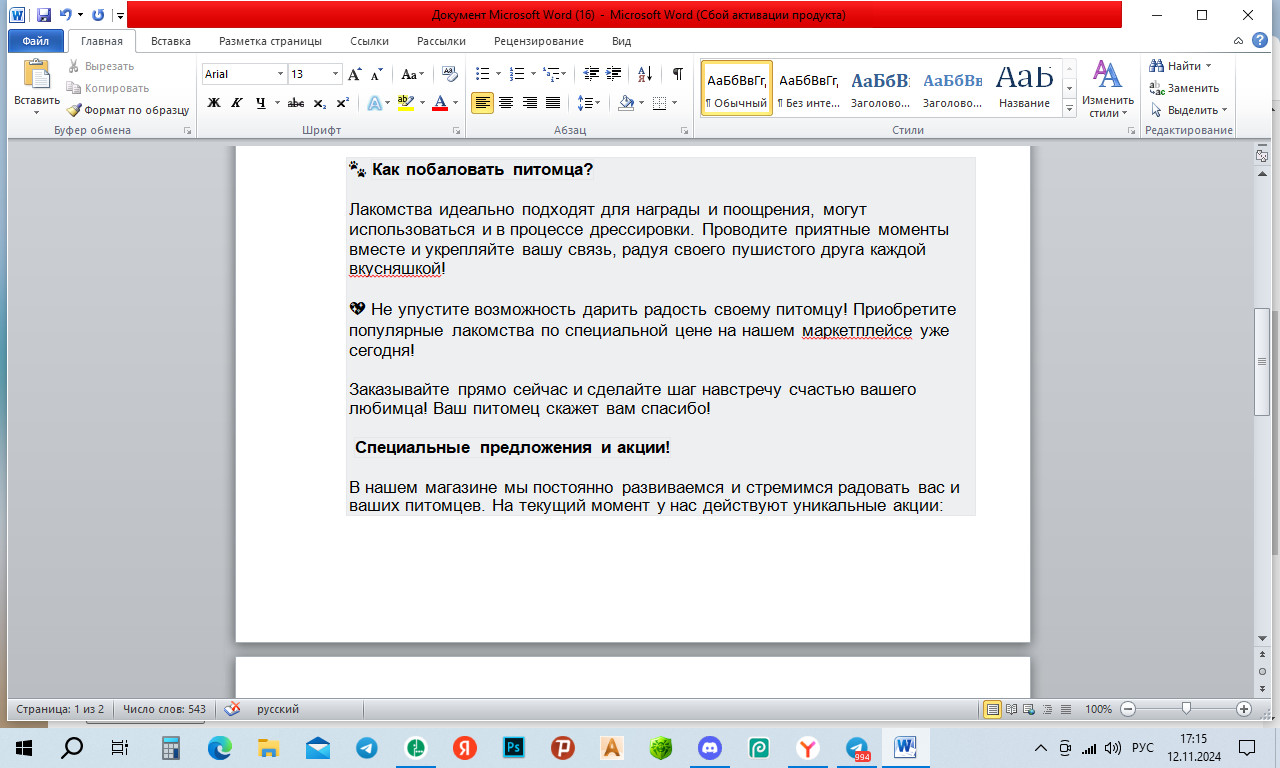Open the line spacing dropdown
Screen dimensions: 1280x768
(590, 103)
